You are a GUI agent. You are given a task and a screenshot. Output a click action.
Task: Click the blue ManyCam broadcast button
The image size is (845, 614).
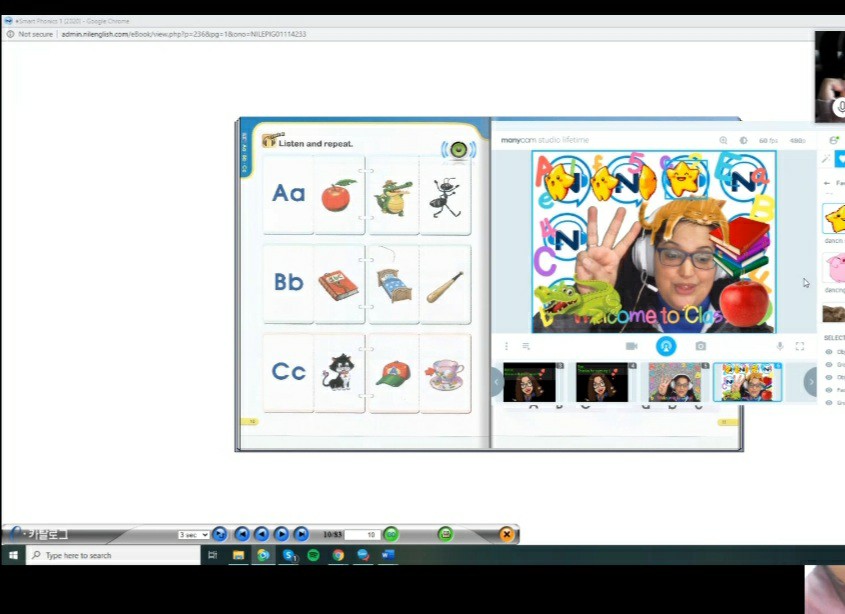(666, 346)
